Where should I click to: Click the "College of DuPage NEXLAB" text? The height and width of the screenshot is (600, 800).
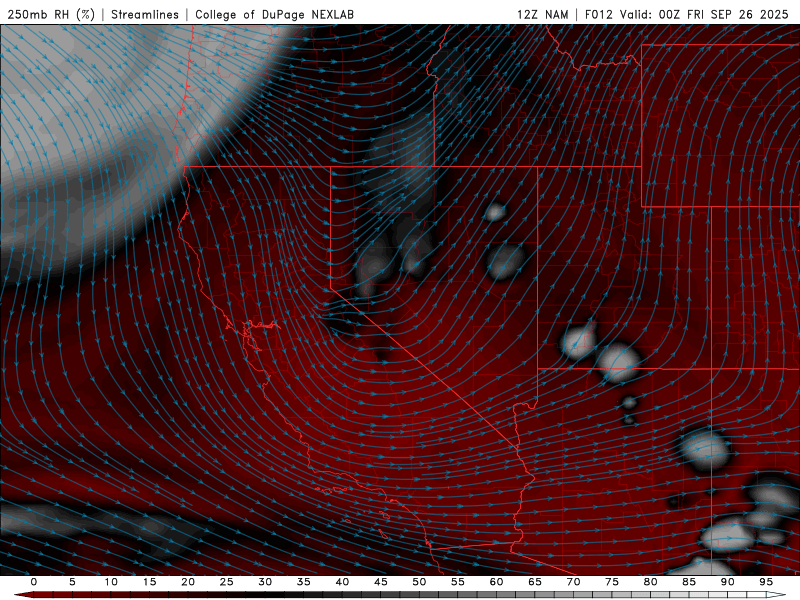pyautogui.click(x=274, y=14)
